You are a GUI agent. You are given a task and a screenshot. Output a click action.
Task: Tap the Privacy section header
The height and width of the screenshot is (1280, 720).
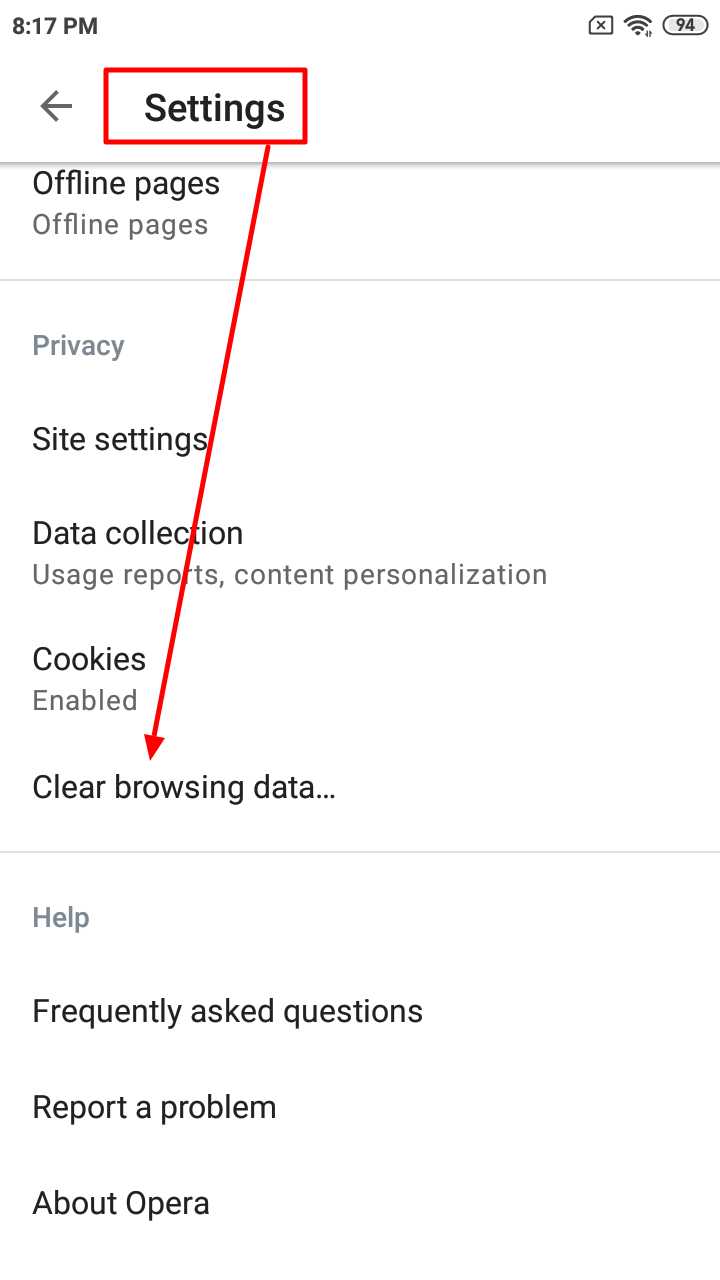tap(78, 346)
